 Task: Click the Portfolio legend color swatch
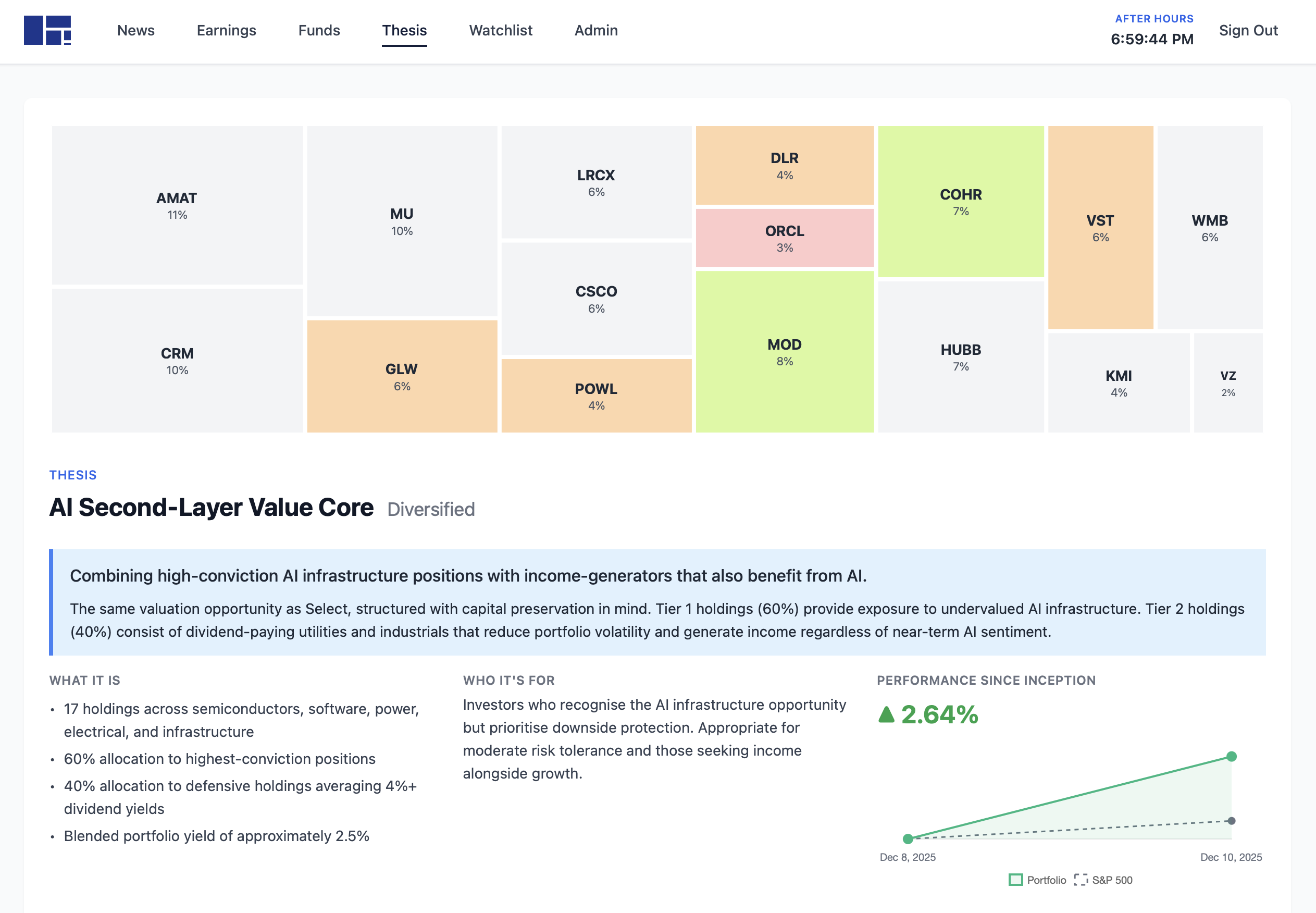1017,880
